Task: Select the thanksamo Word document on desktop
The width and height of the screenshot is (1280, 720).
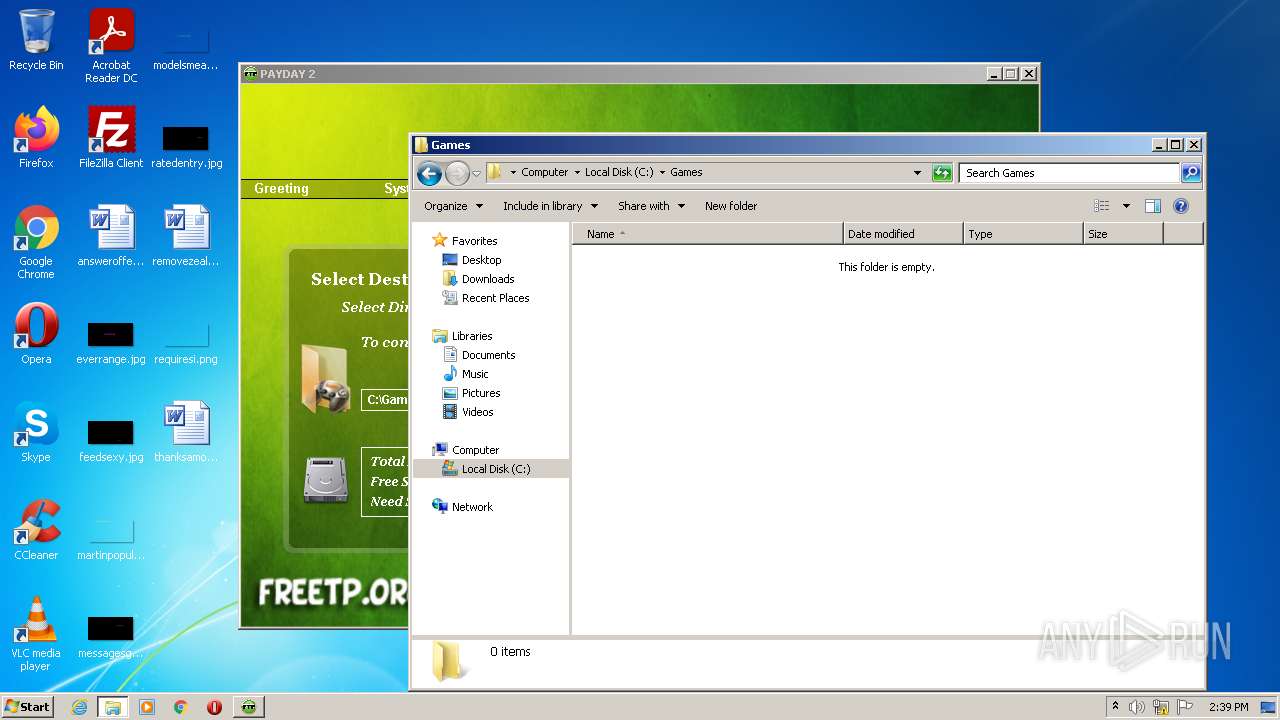Action: [186, 432]
